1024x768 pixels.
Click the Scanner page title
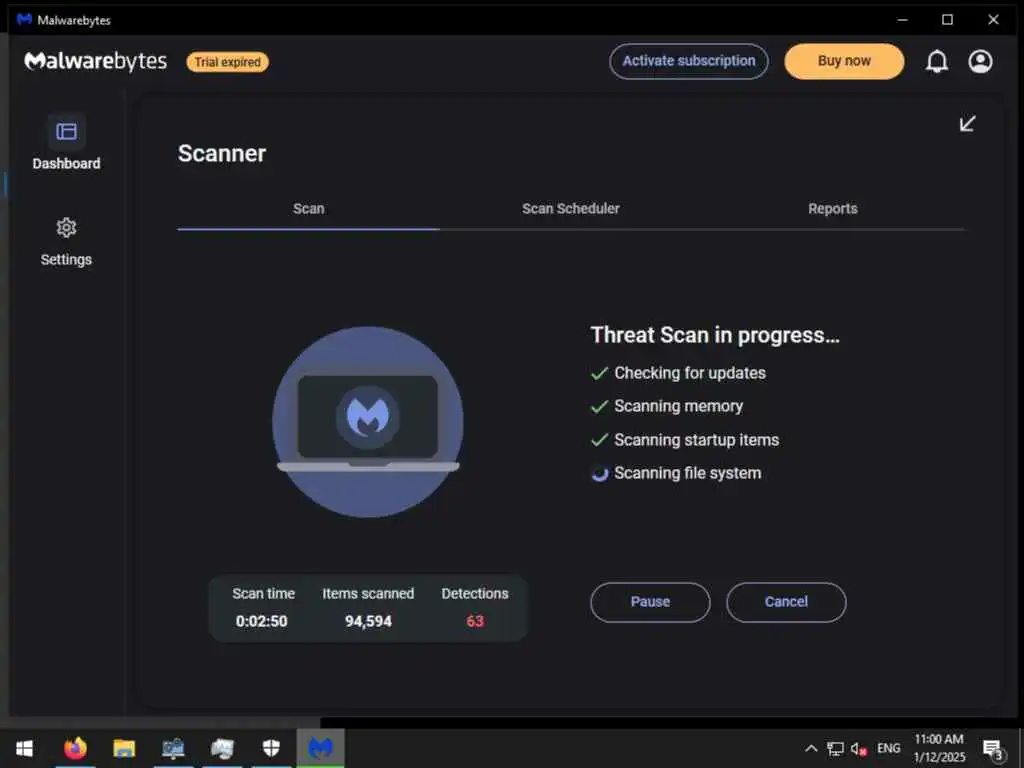(x=222, y=153)
